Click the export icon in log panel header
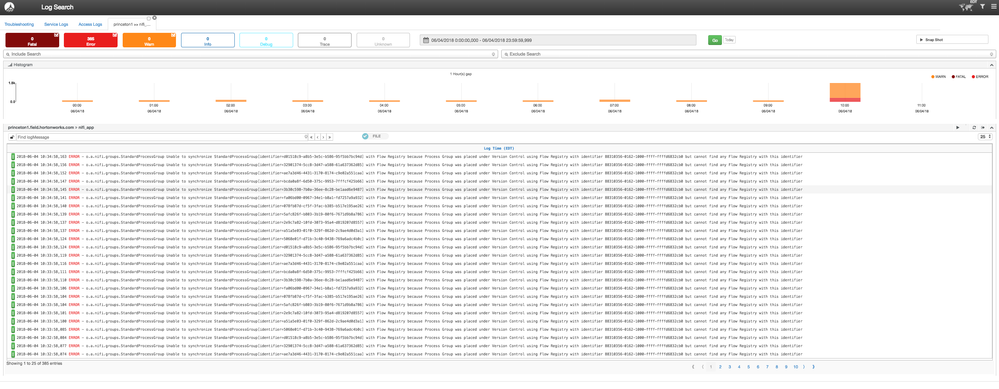The image size is (999, 389). pos(983,127)
